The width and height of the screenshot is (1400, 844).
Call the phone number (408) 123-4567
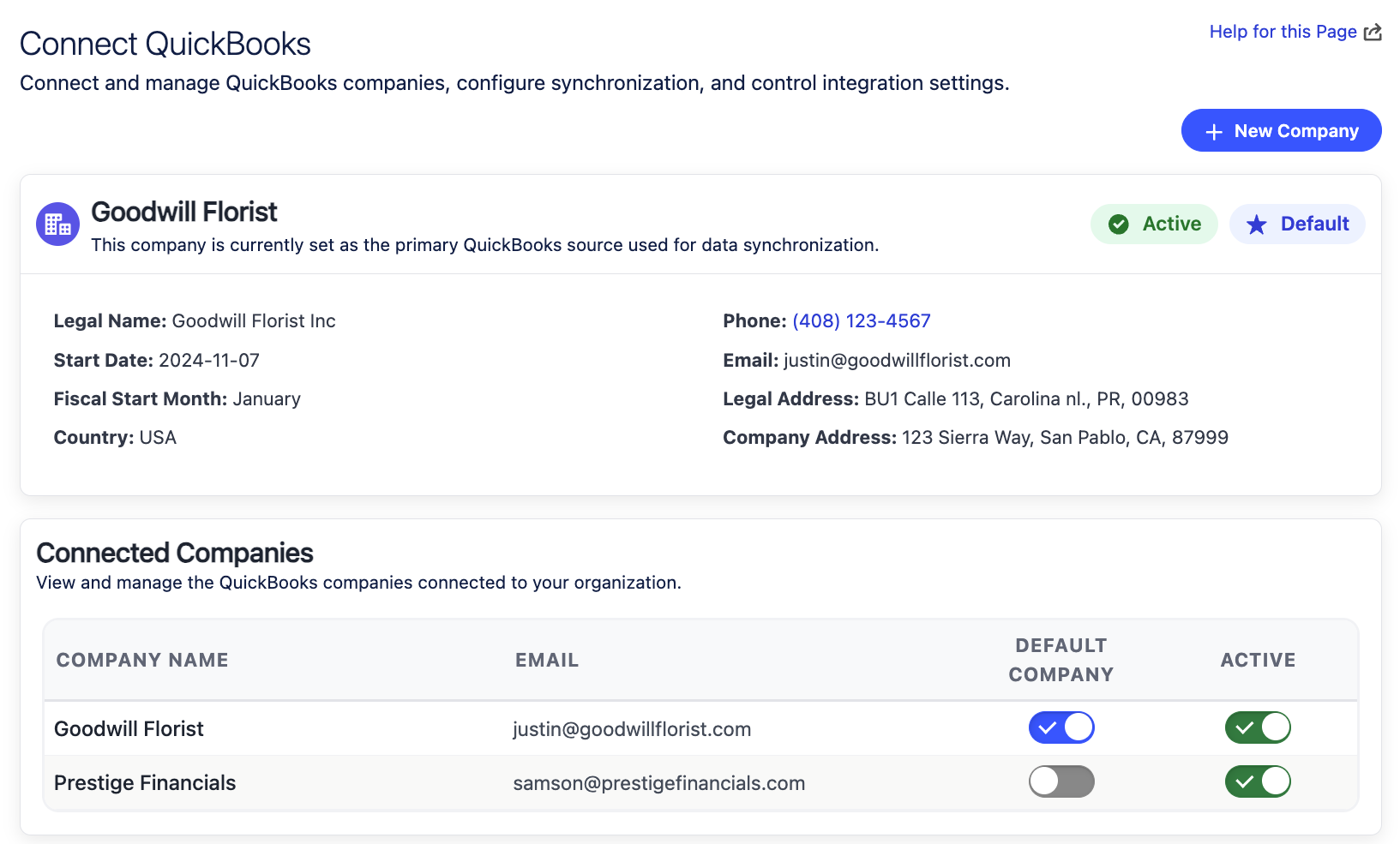pyautogui.click(x=862, y=321)
